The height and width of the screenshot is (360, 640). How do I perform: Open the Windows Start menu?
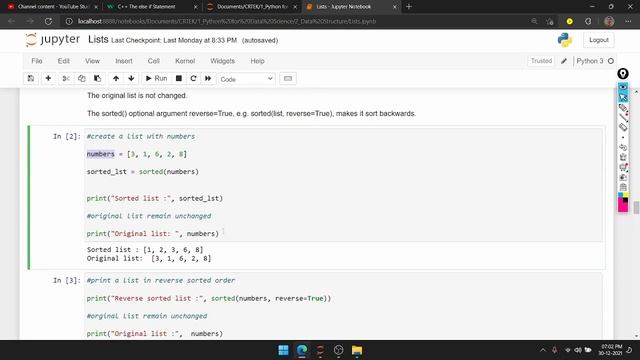[x=283, y=350]
